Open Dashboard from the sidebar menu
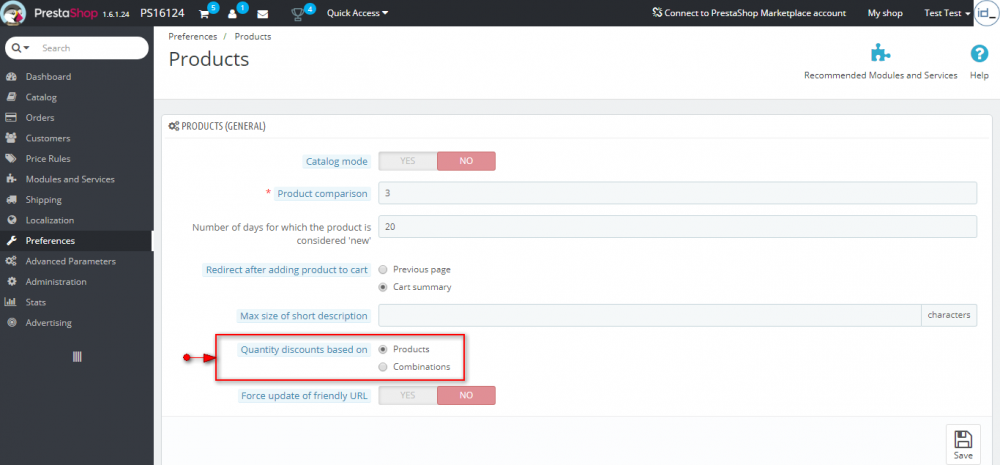 48,77
